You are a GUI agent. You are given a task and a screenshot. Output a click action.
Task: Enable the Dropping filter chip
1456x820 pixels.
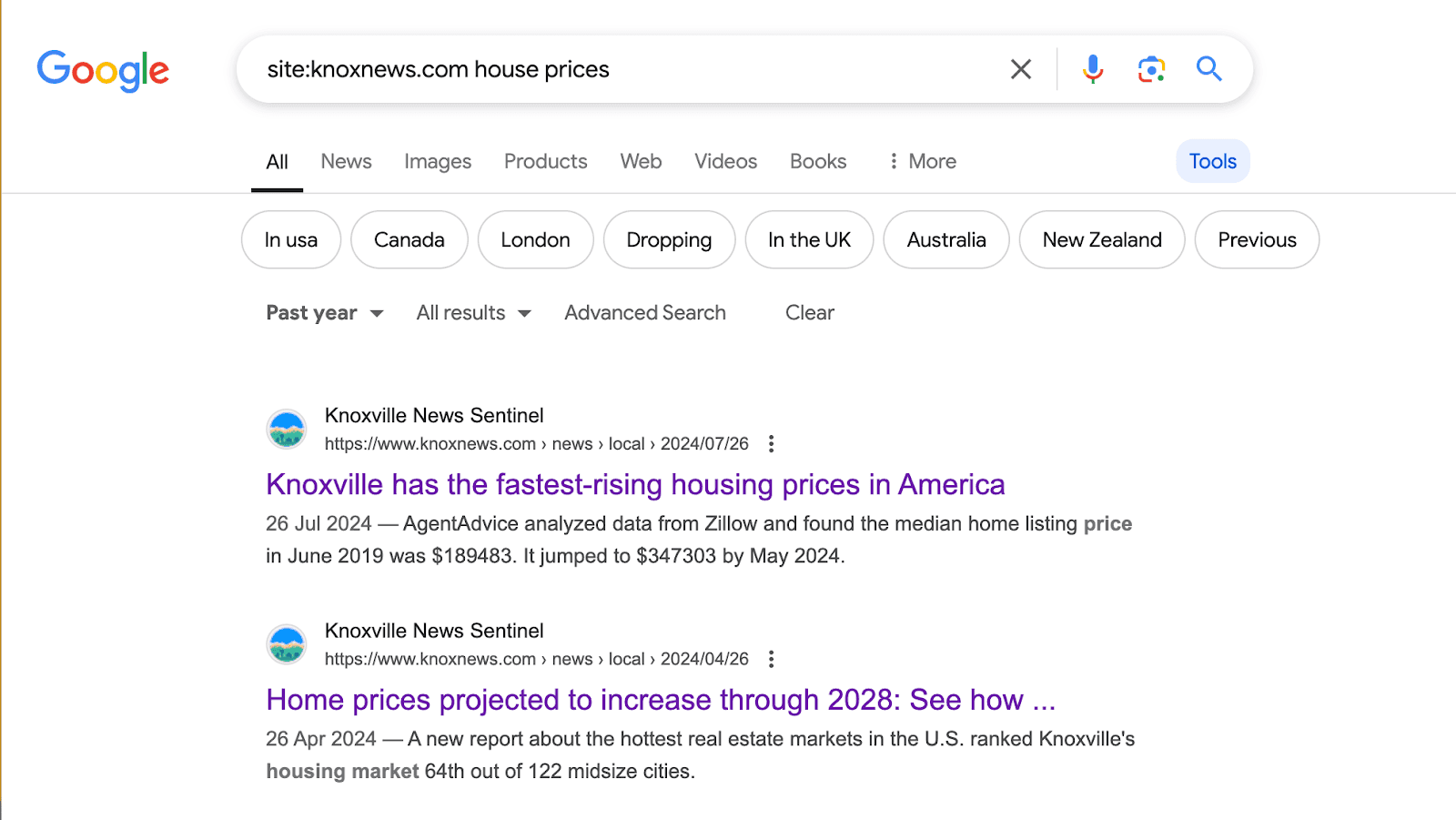tap(669, 239)
